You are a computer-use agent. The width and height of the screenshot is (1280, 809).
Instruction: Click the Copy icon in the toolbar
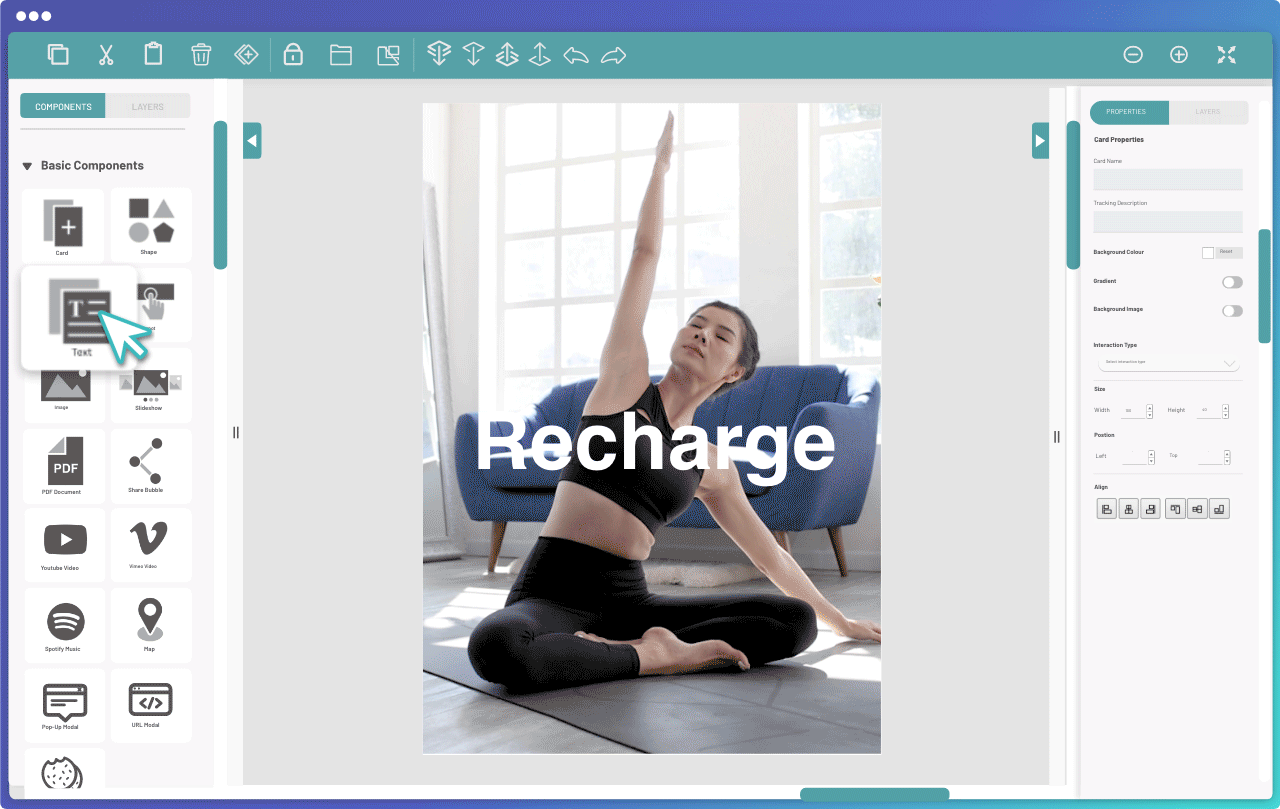(x=58, y=55)
